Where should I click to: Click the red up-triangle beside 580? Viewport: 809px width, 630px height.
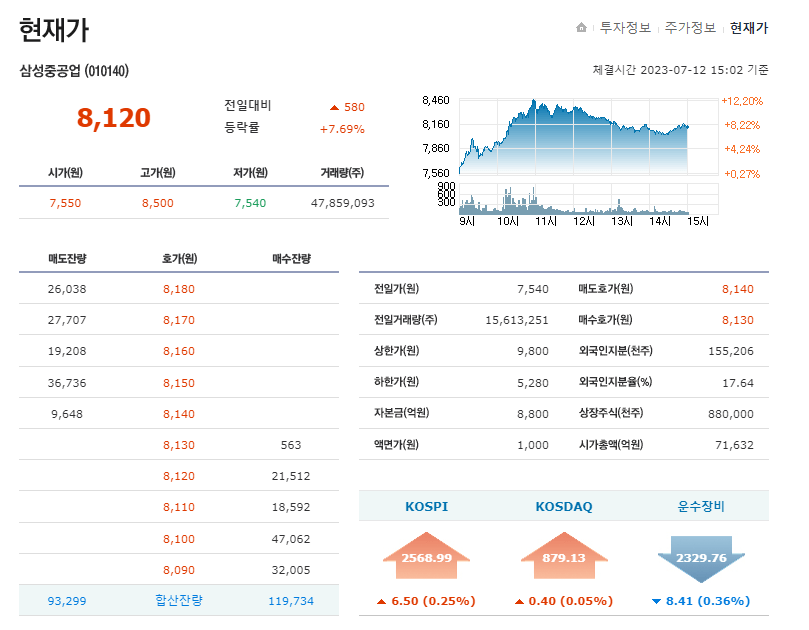coord(334,107)
